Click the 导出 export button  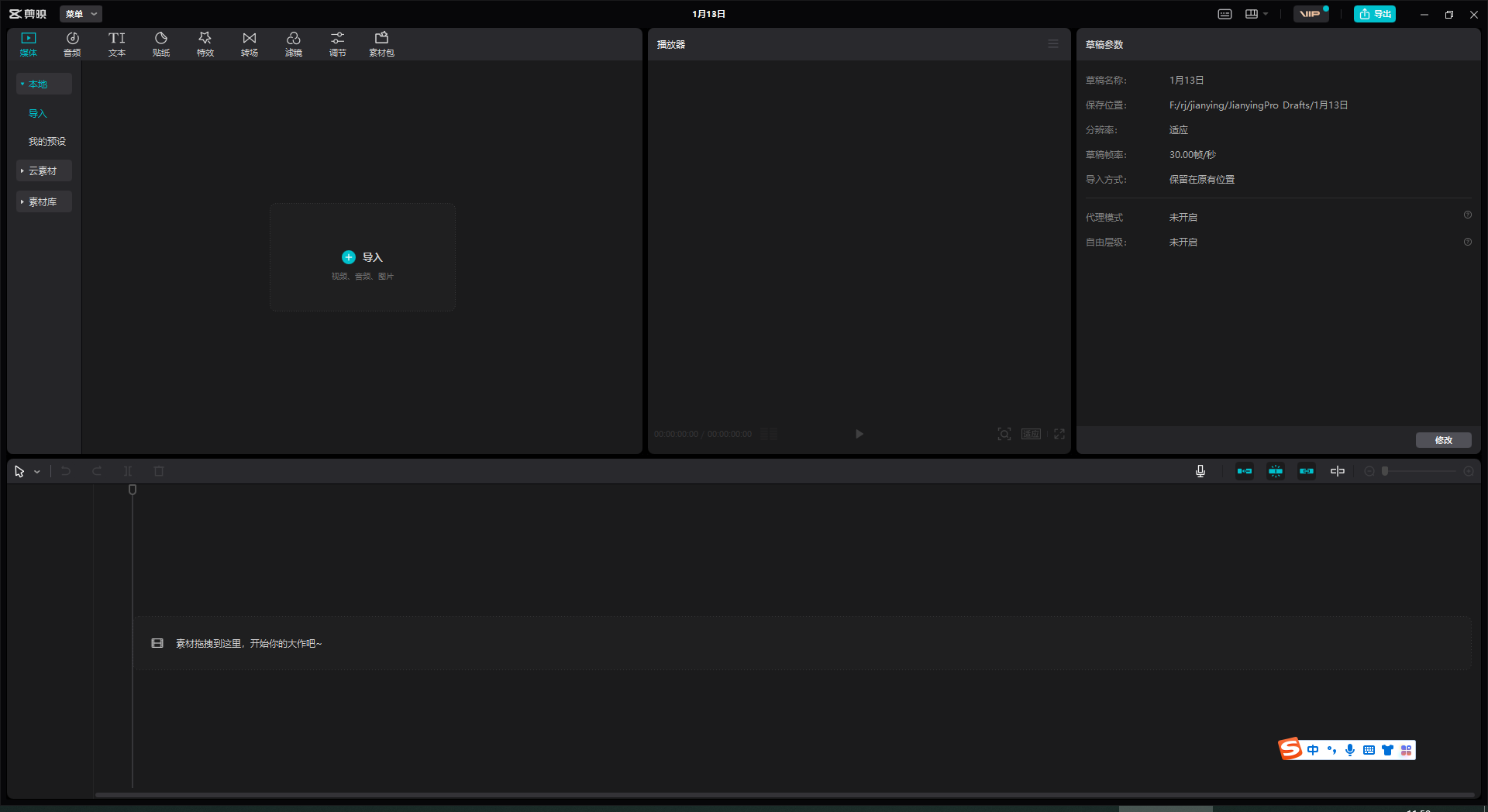click(1374, 14)
